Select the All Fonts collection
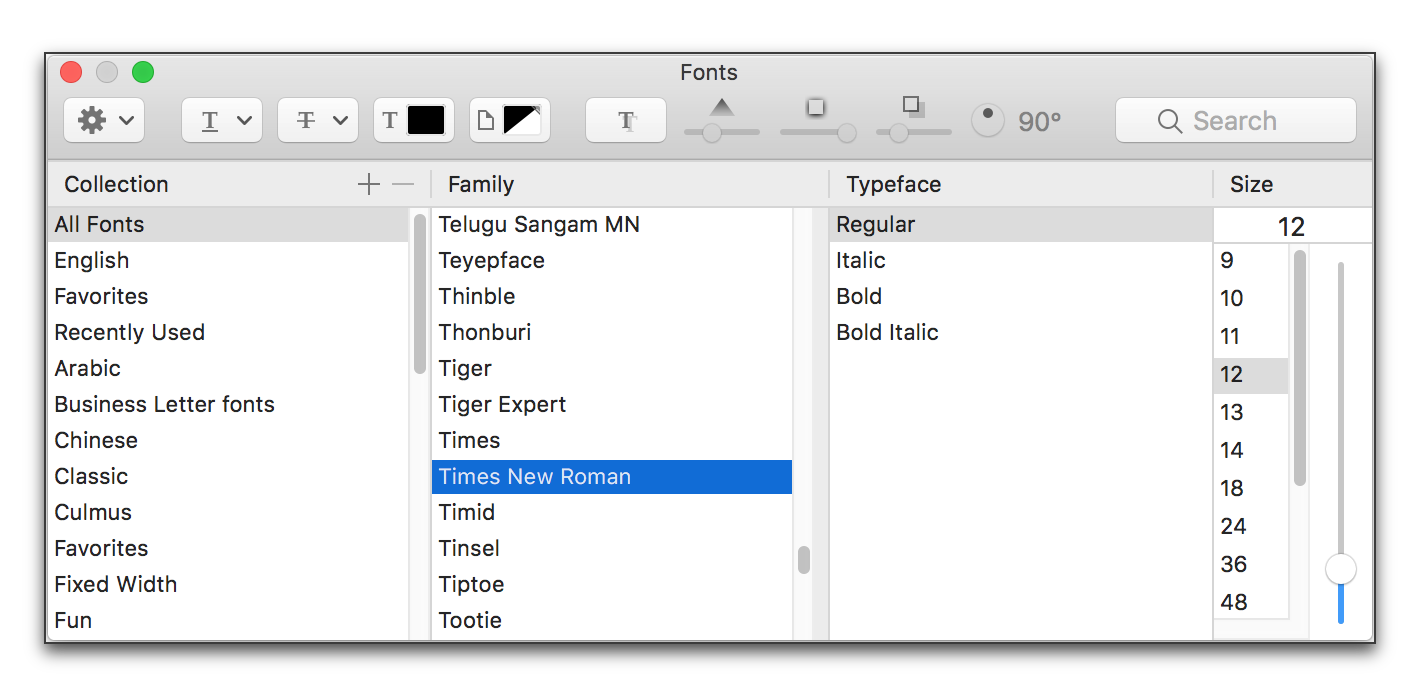The width and height of the screenshot is (1420, 696). click(x=228, y=224)
